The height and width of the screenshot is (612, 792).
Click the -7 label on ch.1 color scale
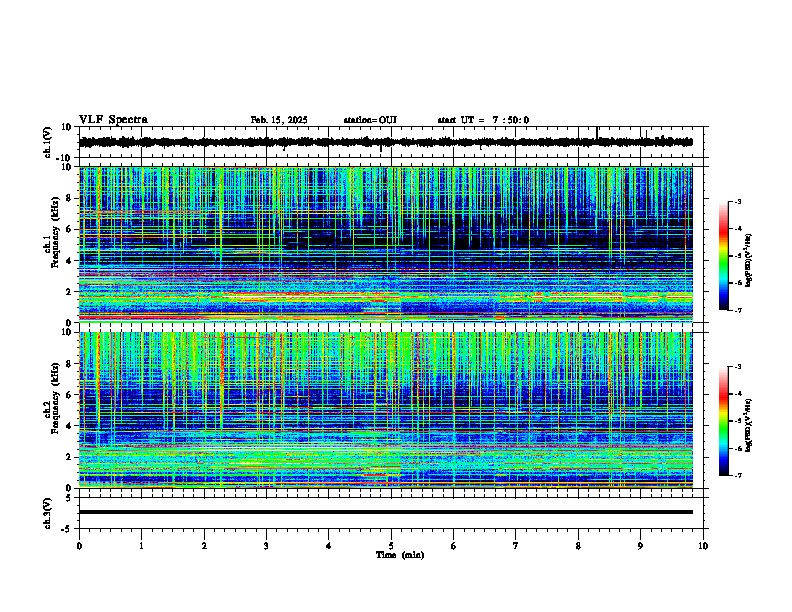[x=738, y=310]
